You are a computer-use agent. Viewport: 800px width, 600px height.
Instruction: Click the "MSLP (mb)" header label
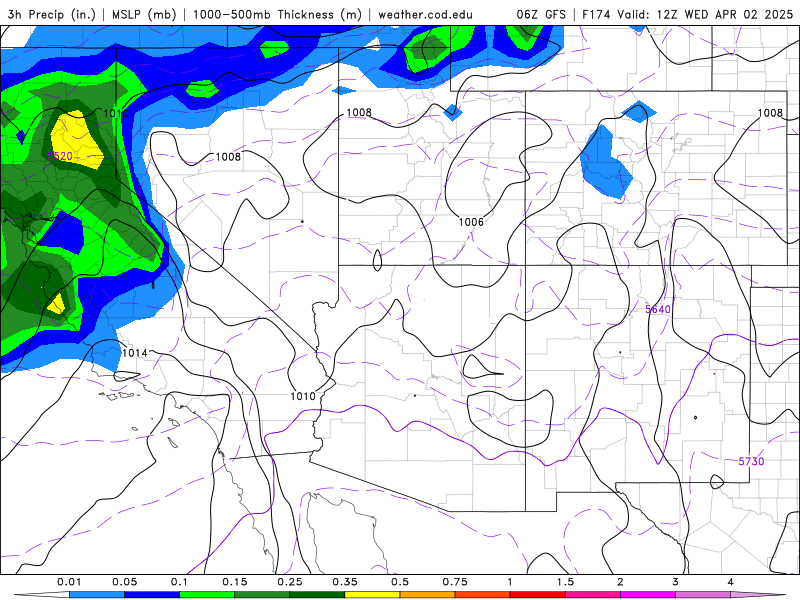click(144, 14)
